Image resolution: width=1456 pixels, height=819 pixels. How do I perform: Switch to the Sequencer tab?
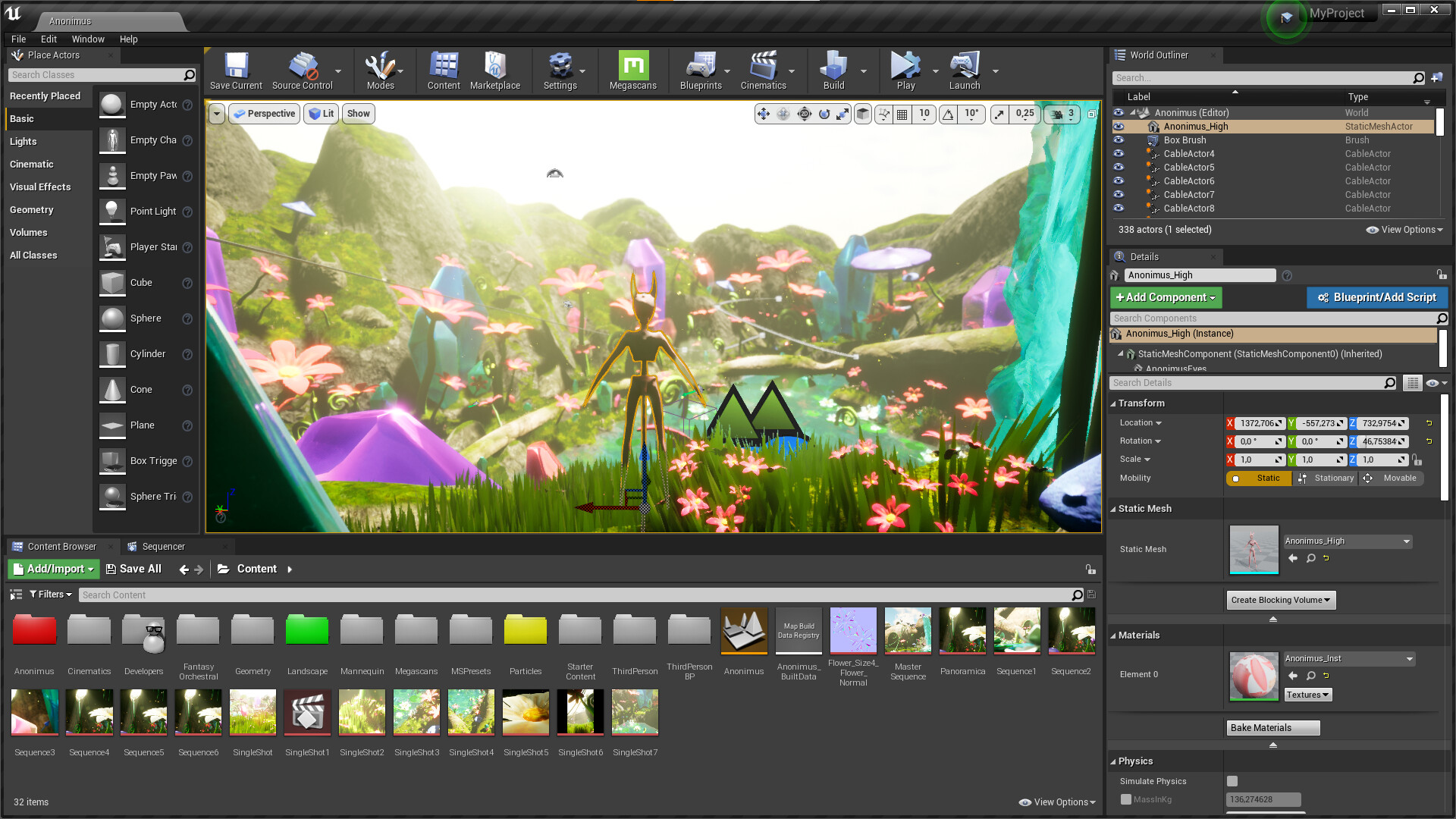(162, 546)
